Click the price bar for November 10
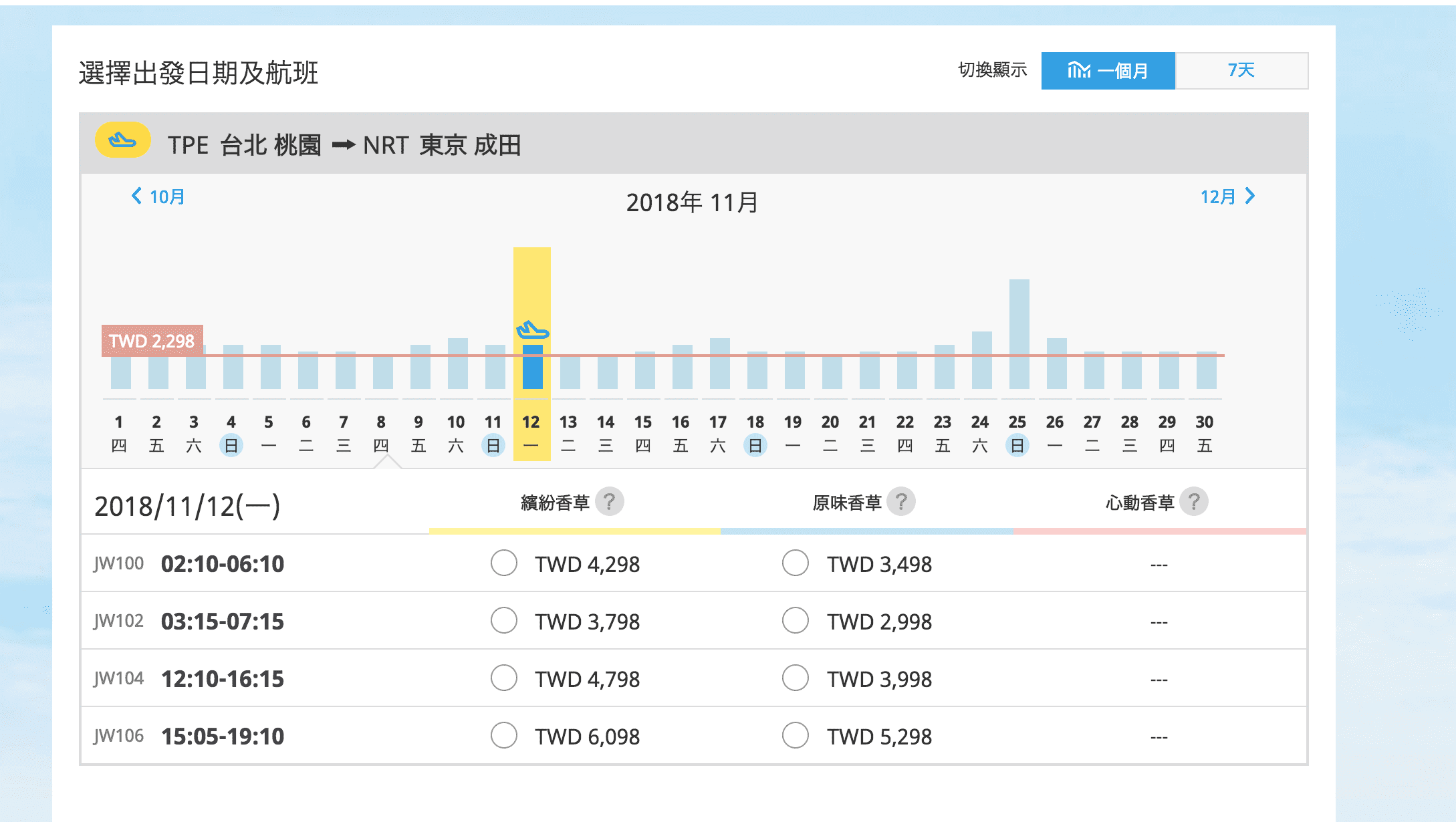The height and width of the screenshot is (822, 1456). pyautogui.click(x=458, y=364)
